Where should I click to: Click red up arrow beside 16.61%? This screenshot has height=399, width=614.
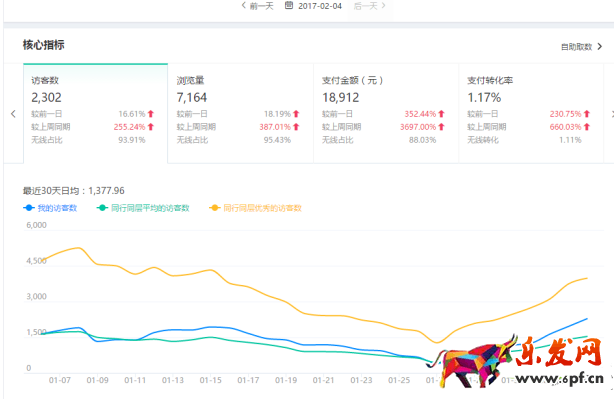(151, 114)
